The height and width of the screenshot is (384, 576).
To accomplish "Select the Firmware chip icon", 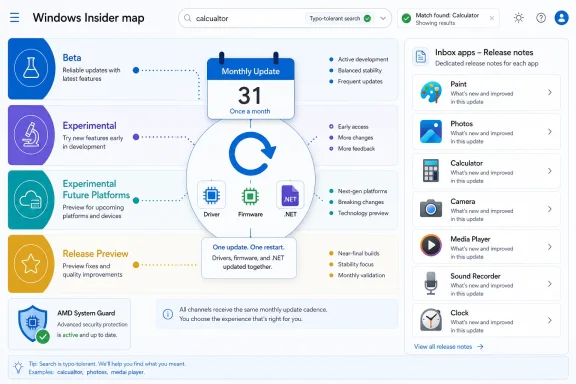I will (x=250, y=196).
